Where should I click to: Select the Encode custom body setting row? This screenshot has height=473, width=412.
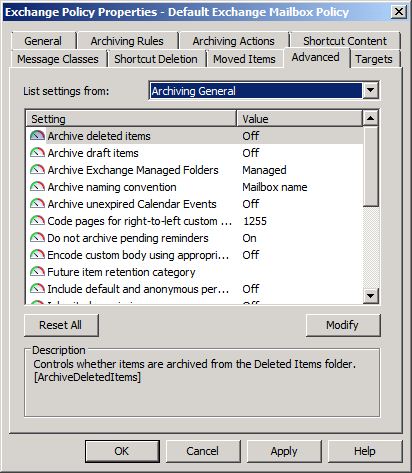pos(195,255)
